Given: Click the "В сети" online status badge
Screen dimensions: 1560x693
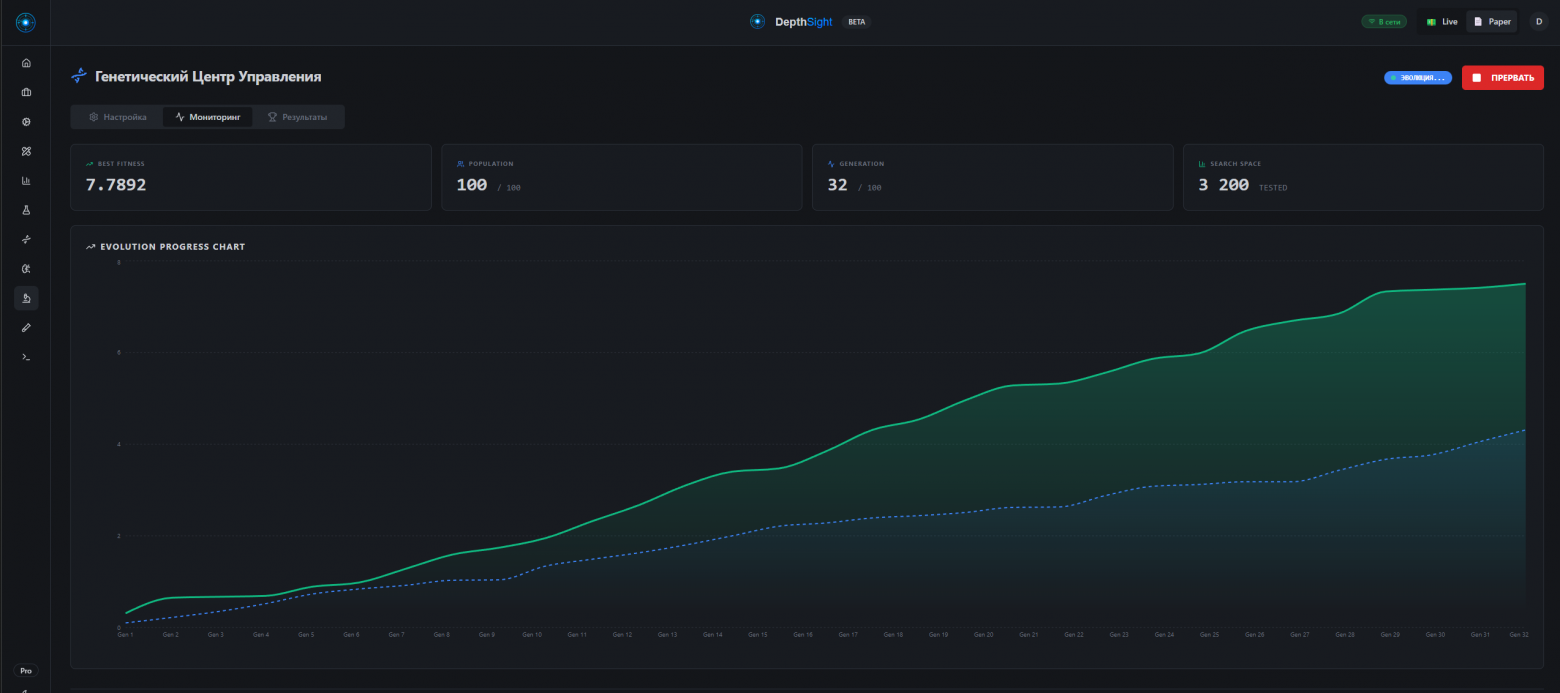Looking at the screenshot, I should tap(1385, 22).
